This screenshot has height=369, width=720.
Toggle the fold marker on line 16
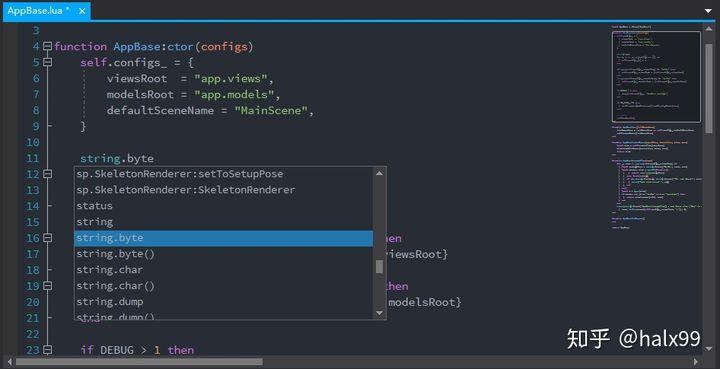[47, 238]
